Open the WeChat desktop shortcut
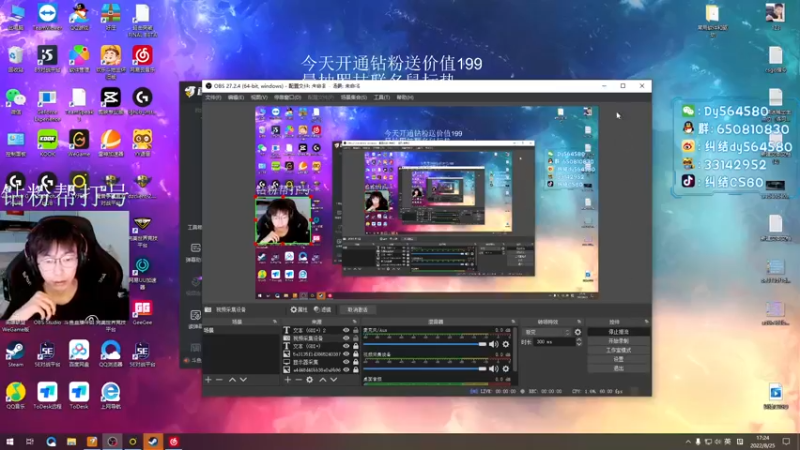The width and height of the screenshot is (800, 450). click(x=15, y=101)
